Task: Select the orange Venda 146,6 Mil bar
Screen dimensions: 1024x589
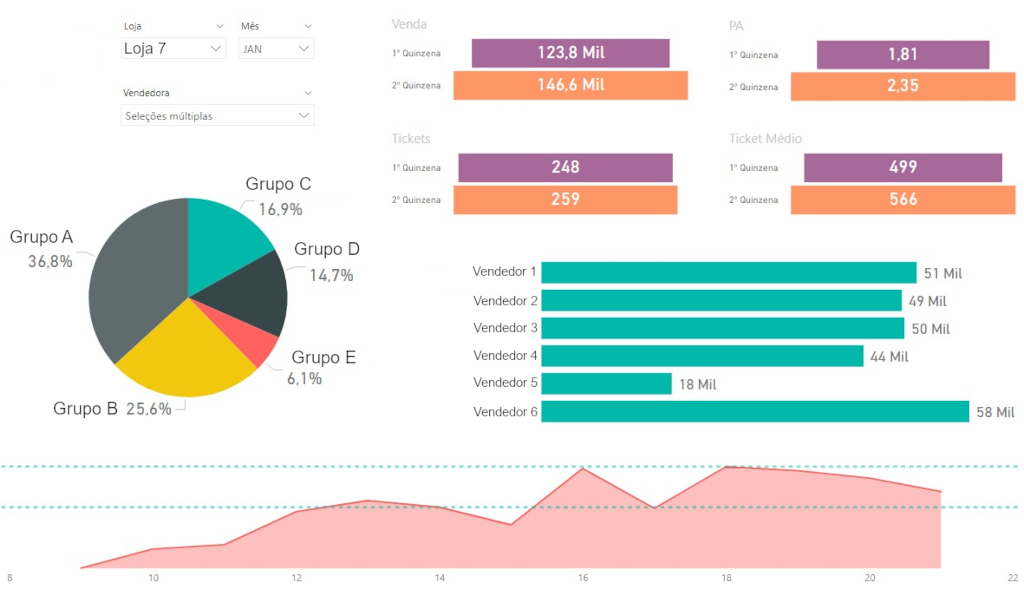Action: [x=570, y=86]
